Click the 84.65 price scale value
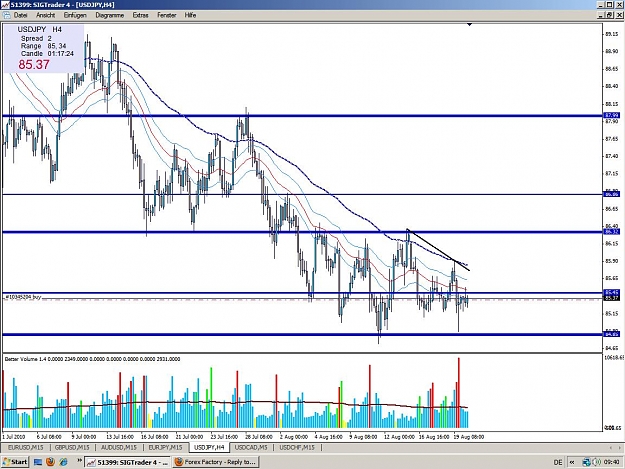Viewport: 625px width, 469px height. pyautogui.click(x=612, y=348)
